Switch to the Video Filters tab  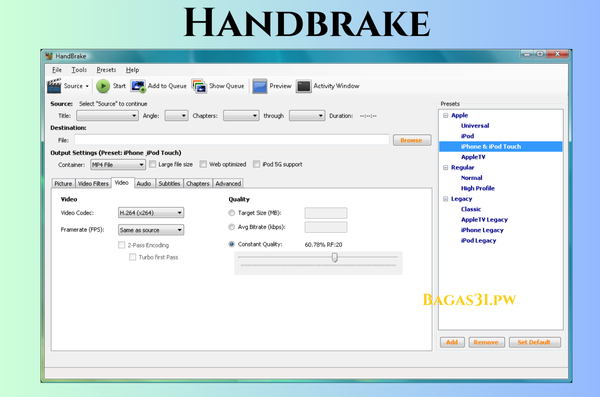93,183
